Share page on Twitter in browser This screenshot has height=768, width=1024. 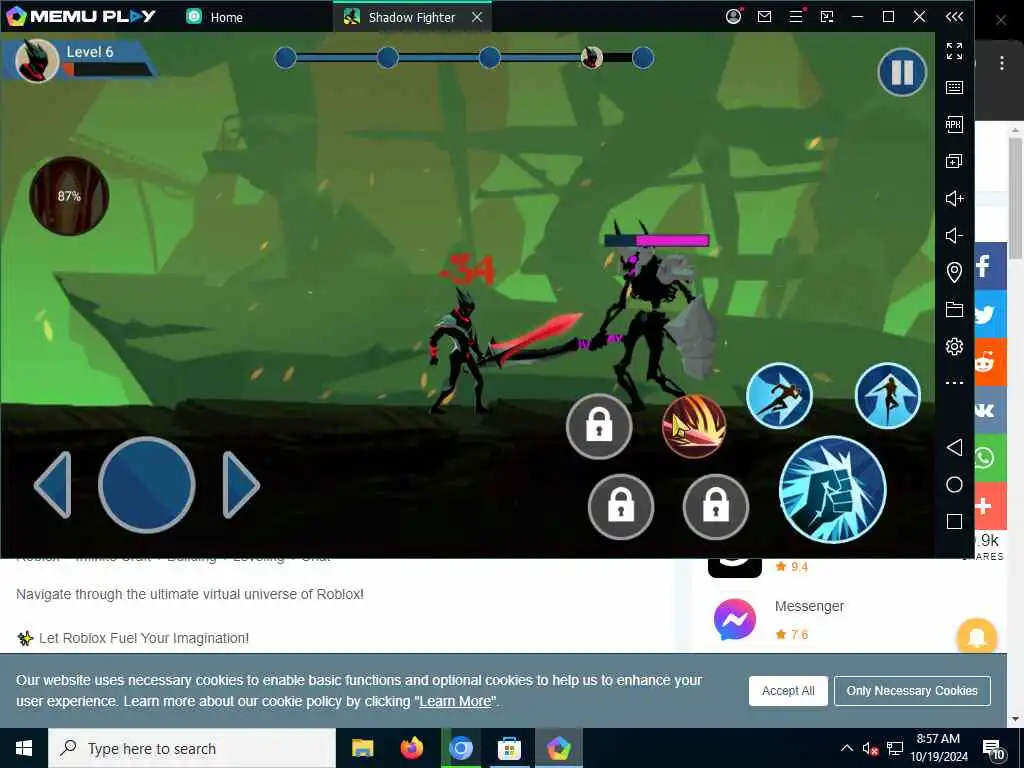click(x=990, y=313)
